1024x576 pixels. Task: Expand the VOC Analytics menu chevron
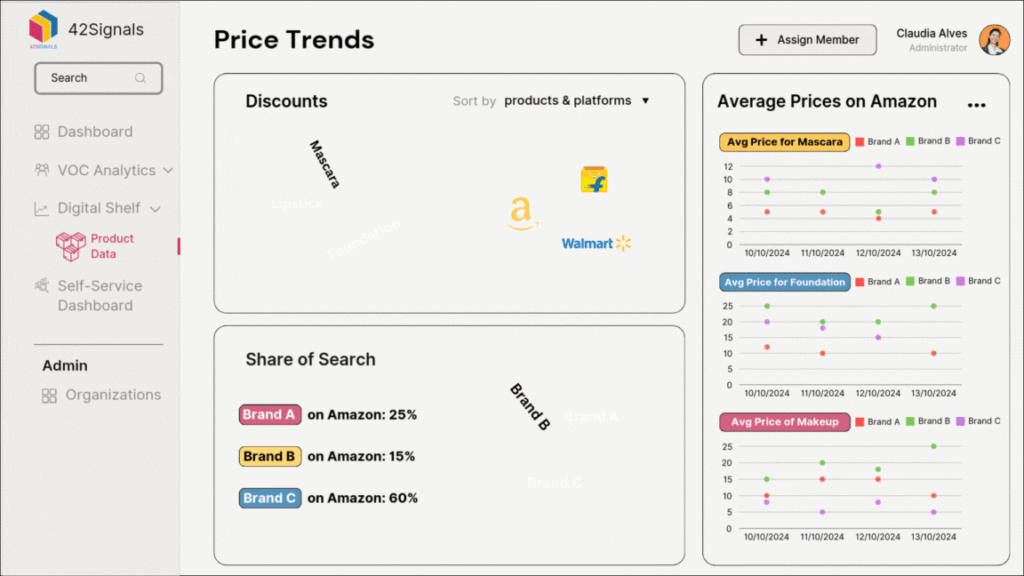coord(164,170)
